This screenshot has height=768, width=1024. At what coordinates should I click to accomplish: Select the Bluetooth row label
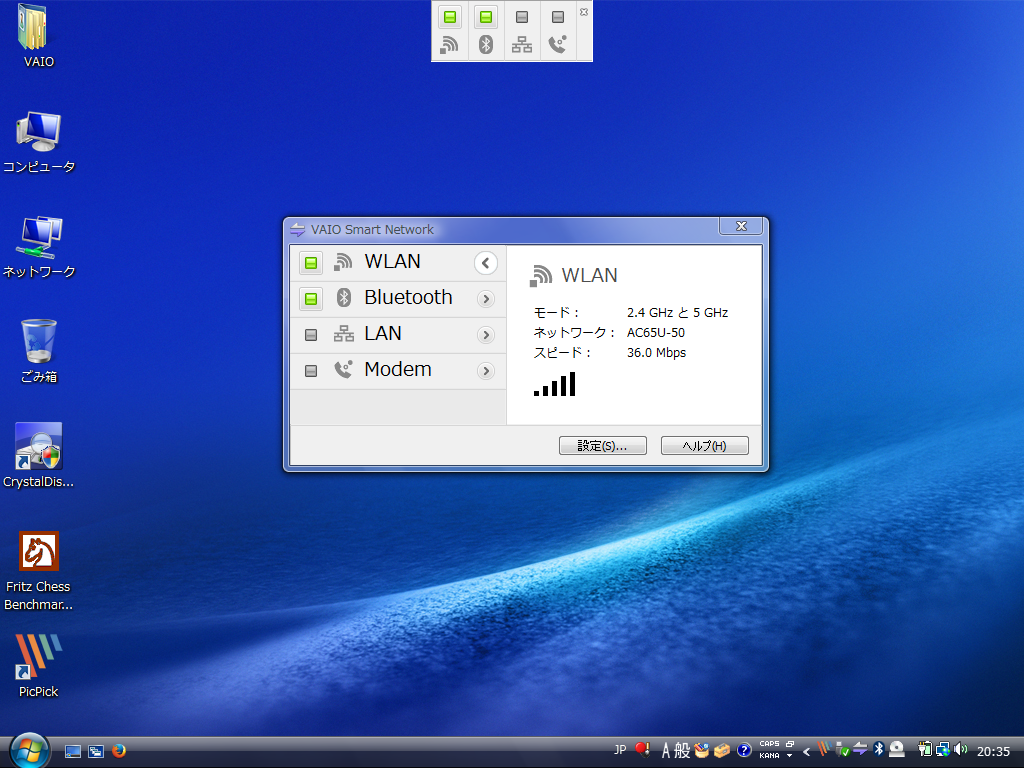pyautogui.click(x=408, y=297)
